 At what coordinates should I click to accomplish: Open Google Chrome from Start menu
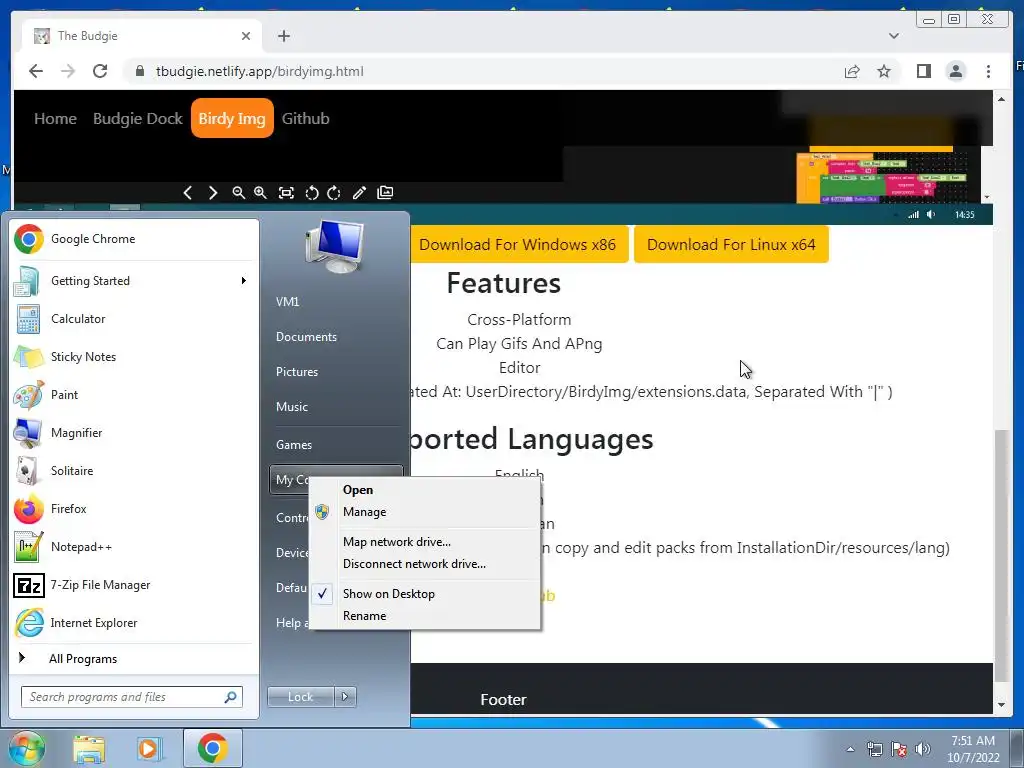(134, 239)
